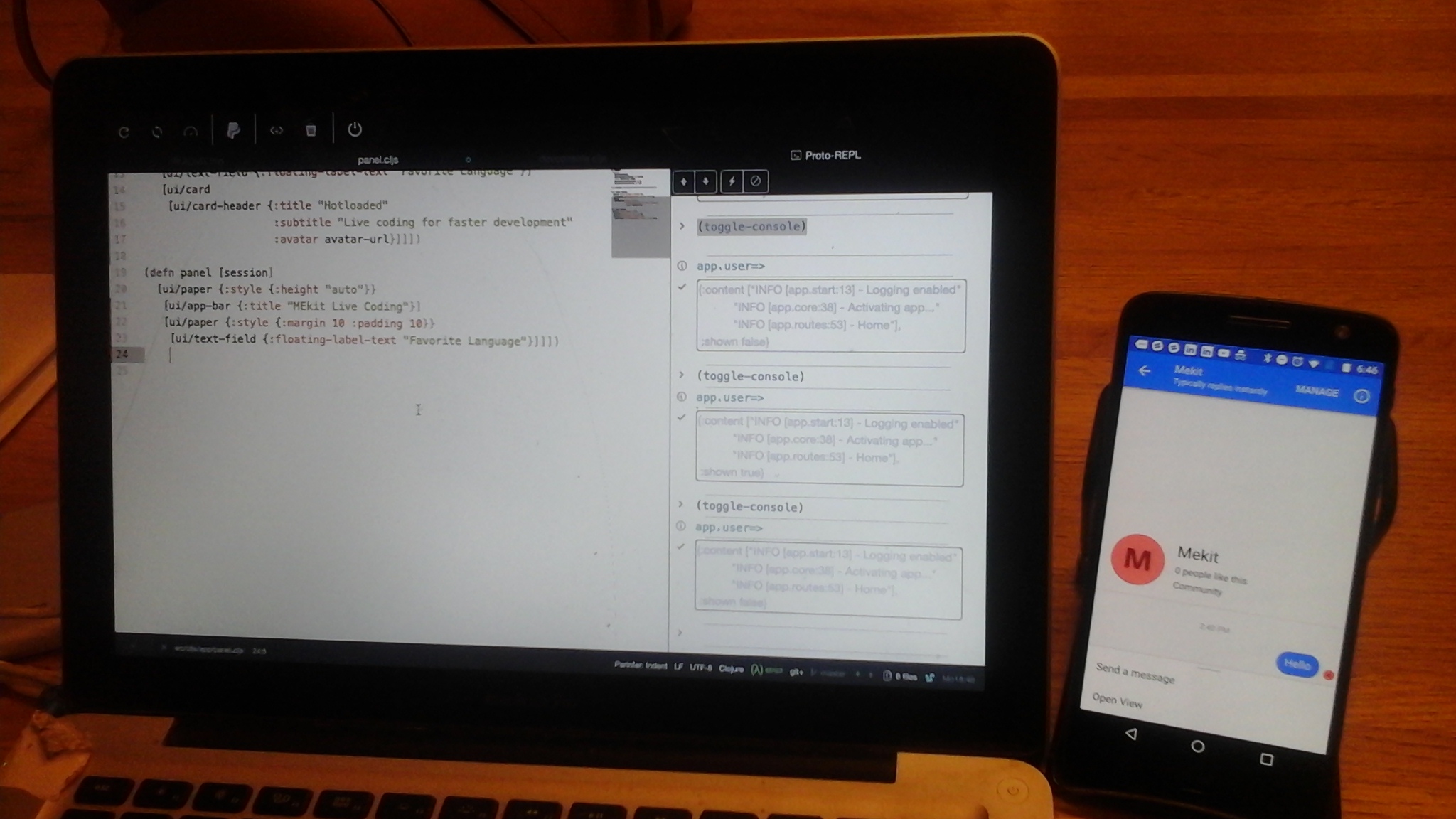Tap MANAGE in the phone's Mekit header
Image resolution: width=1456 pixels, height=819 pixels.
pos(1317,391)
